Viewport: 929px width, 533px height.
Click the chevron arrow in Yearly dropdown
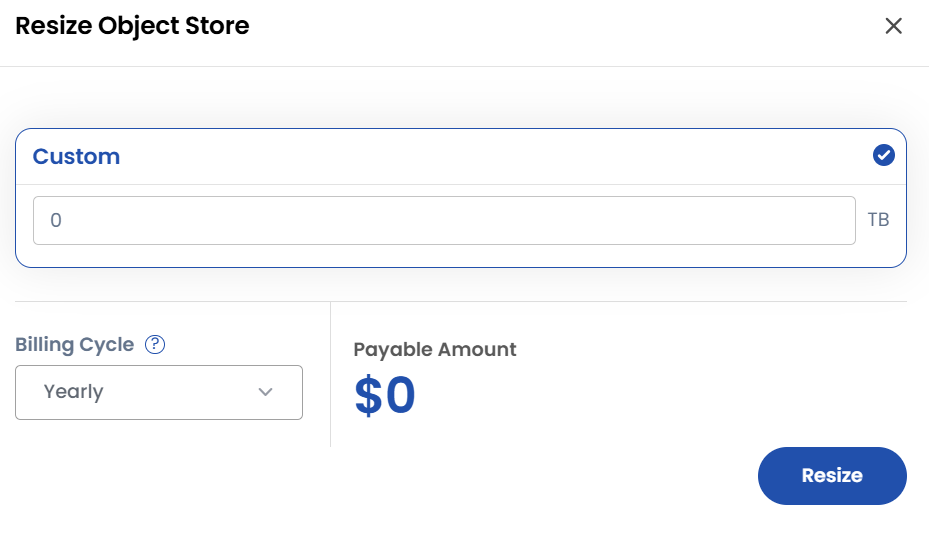(265, 392)
